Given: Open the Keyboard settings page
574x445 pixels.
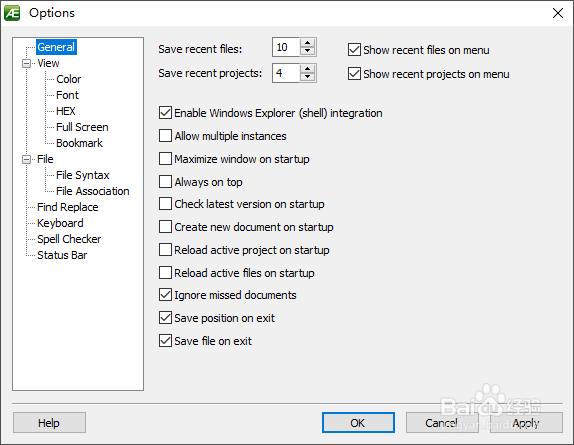Looking at the screenshot, I should point(60,223).
